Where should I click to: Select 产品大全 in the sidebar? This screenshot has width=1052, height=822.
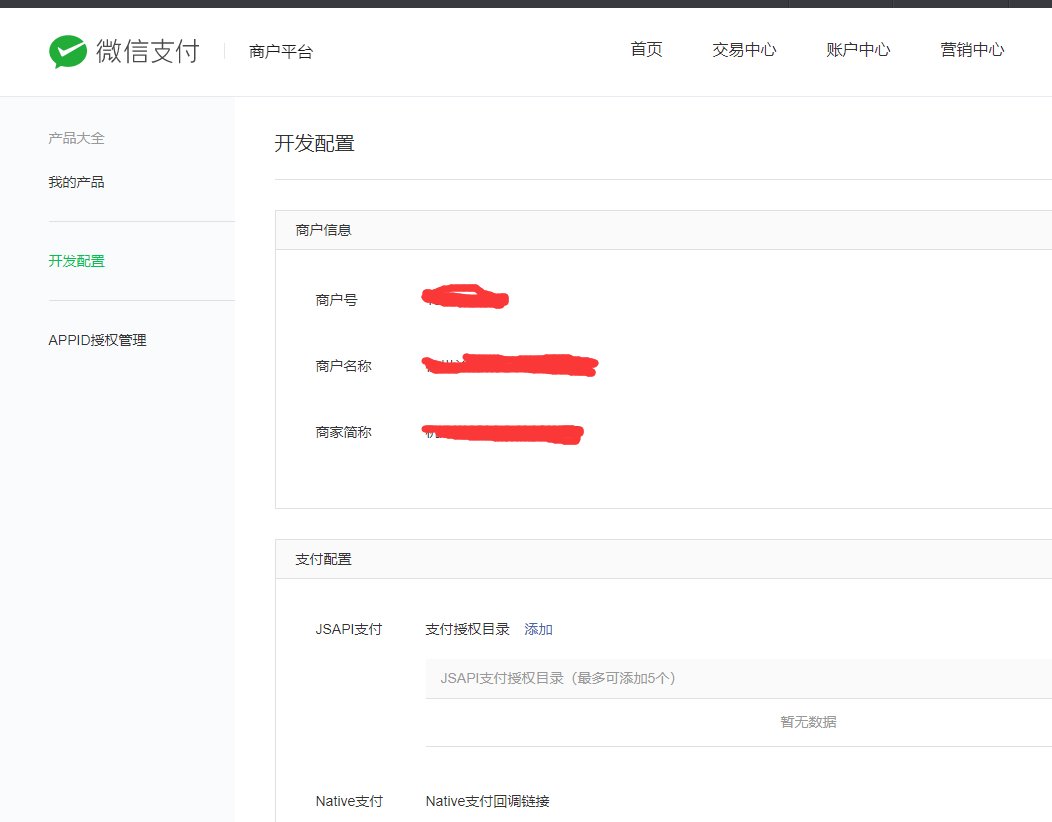76,138
